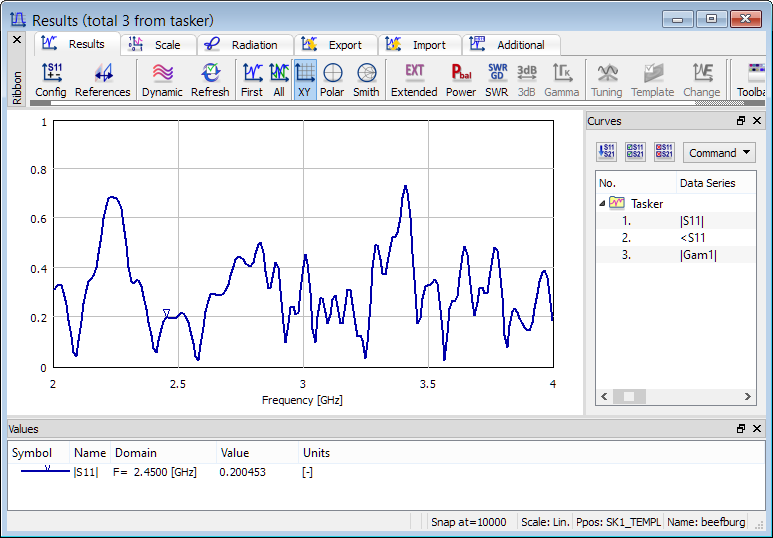
Task: Open the S11 Config tool
Action: click(x=51, y=79)
